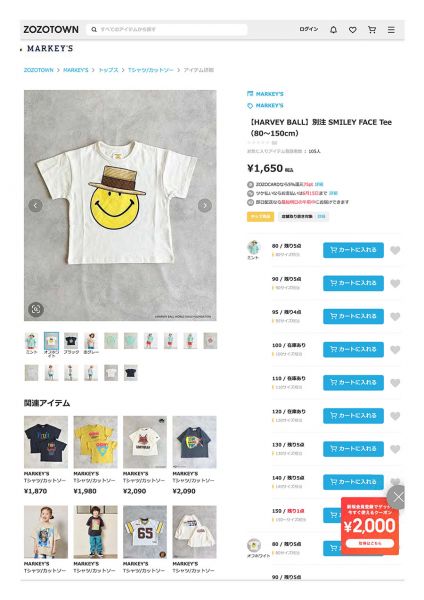Add size 120 to cart
Viewport: 424px width, 600px height.
353,416
